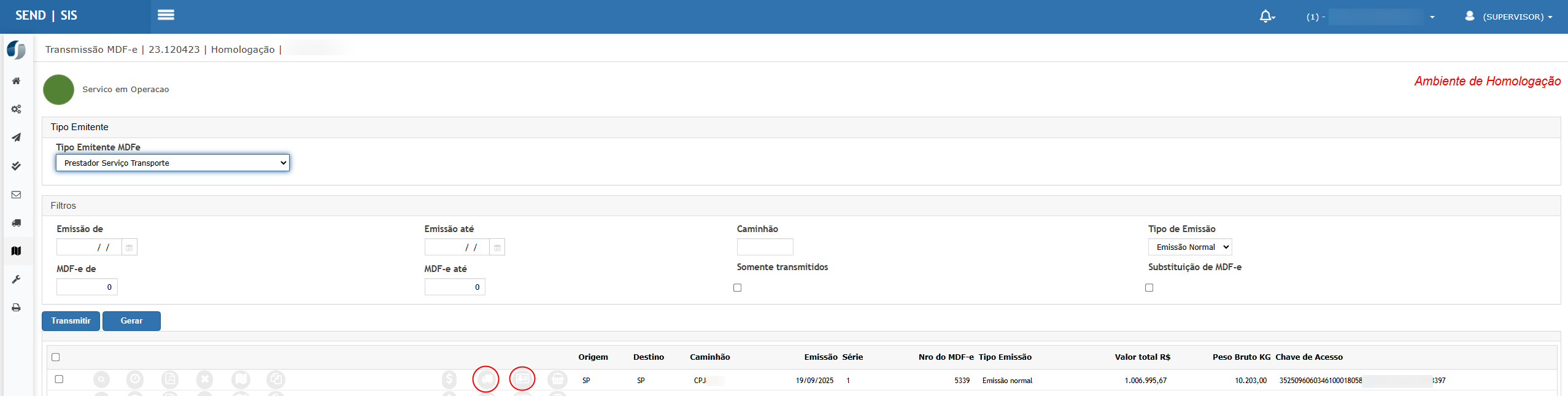Select the checkbox for MDF-e row 5339
The width and height of the screenshot is (1568, 396).
[x=59, y=379]
